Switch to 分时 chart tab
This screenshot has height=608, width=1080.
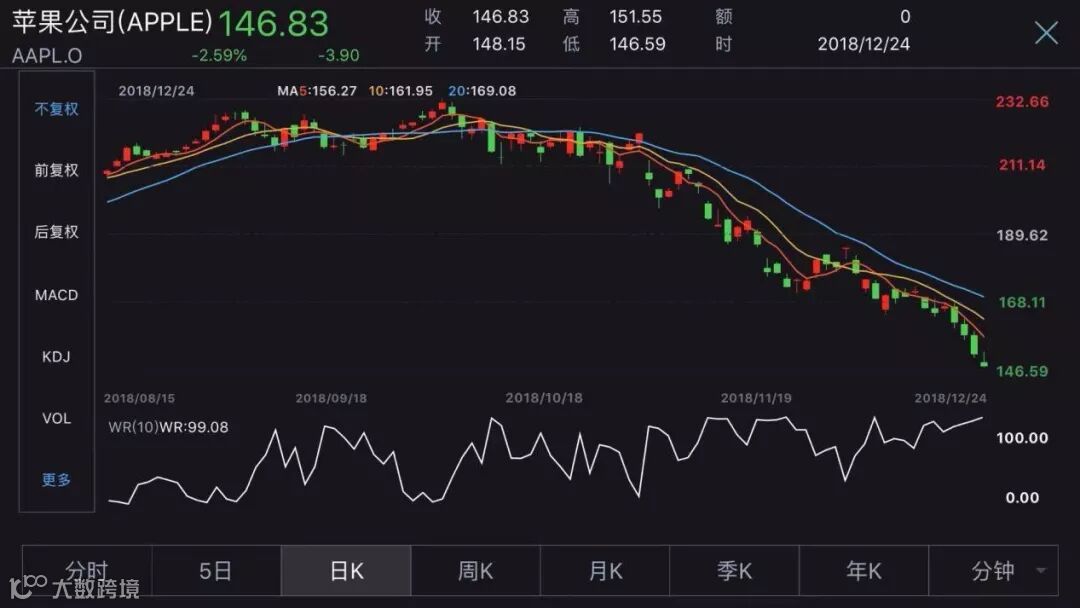pyautogui.click(x=87, y=571)
